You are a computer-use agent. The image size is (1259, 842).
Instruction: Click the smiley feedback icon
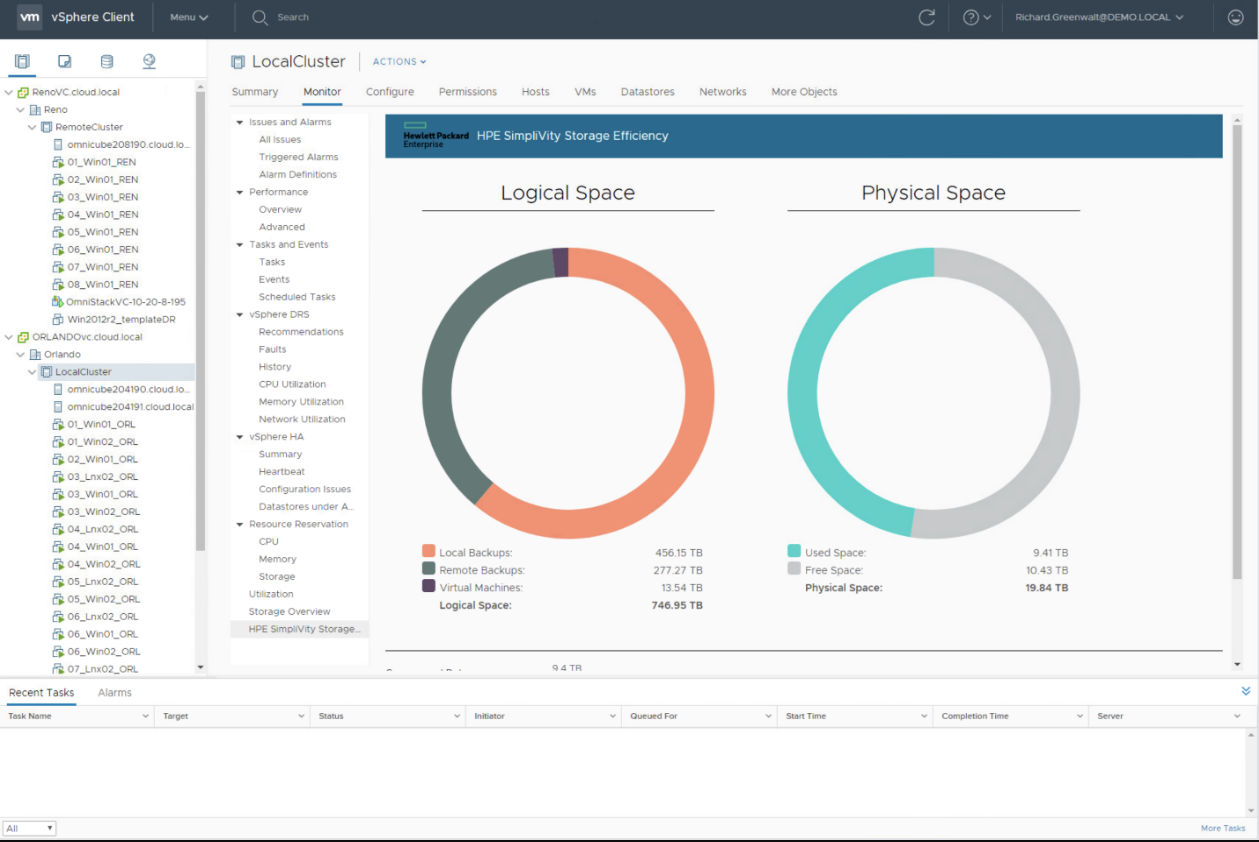click(1235, 17)
